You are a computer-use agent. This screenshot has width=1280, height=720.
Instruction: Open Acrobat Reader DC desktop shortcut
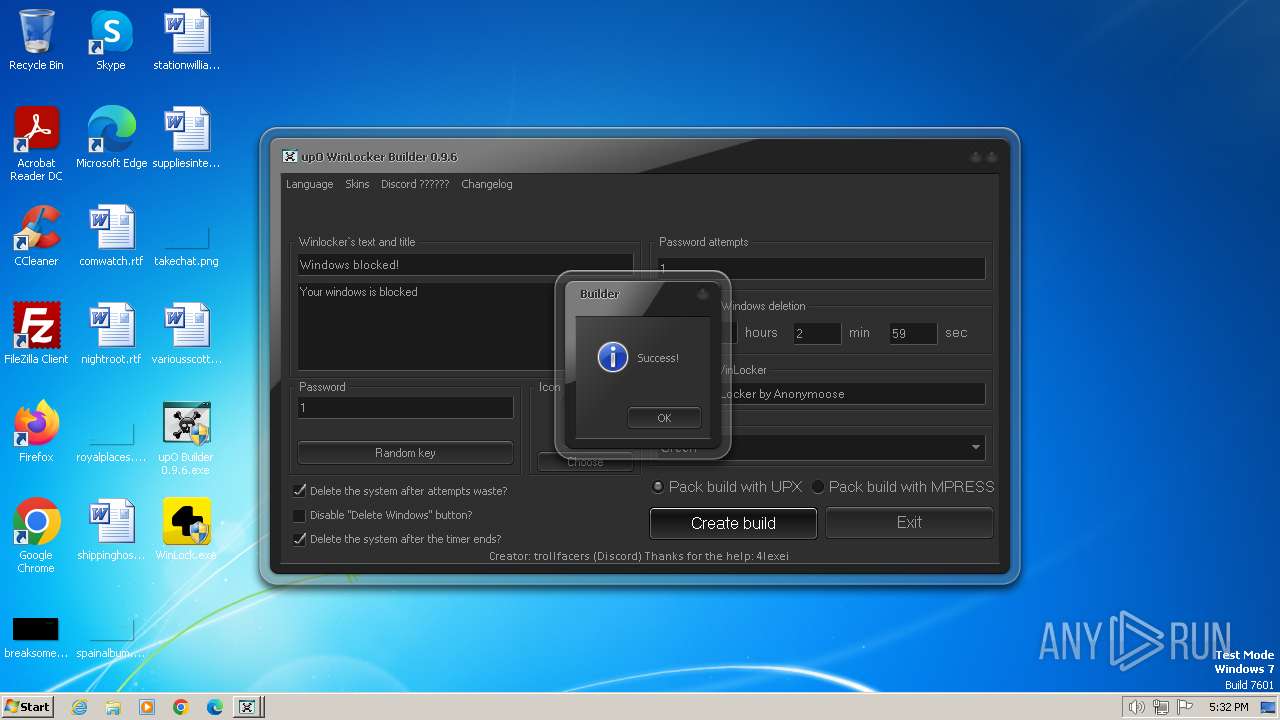tap(36, 145)
